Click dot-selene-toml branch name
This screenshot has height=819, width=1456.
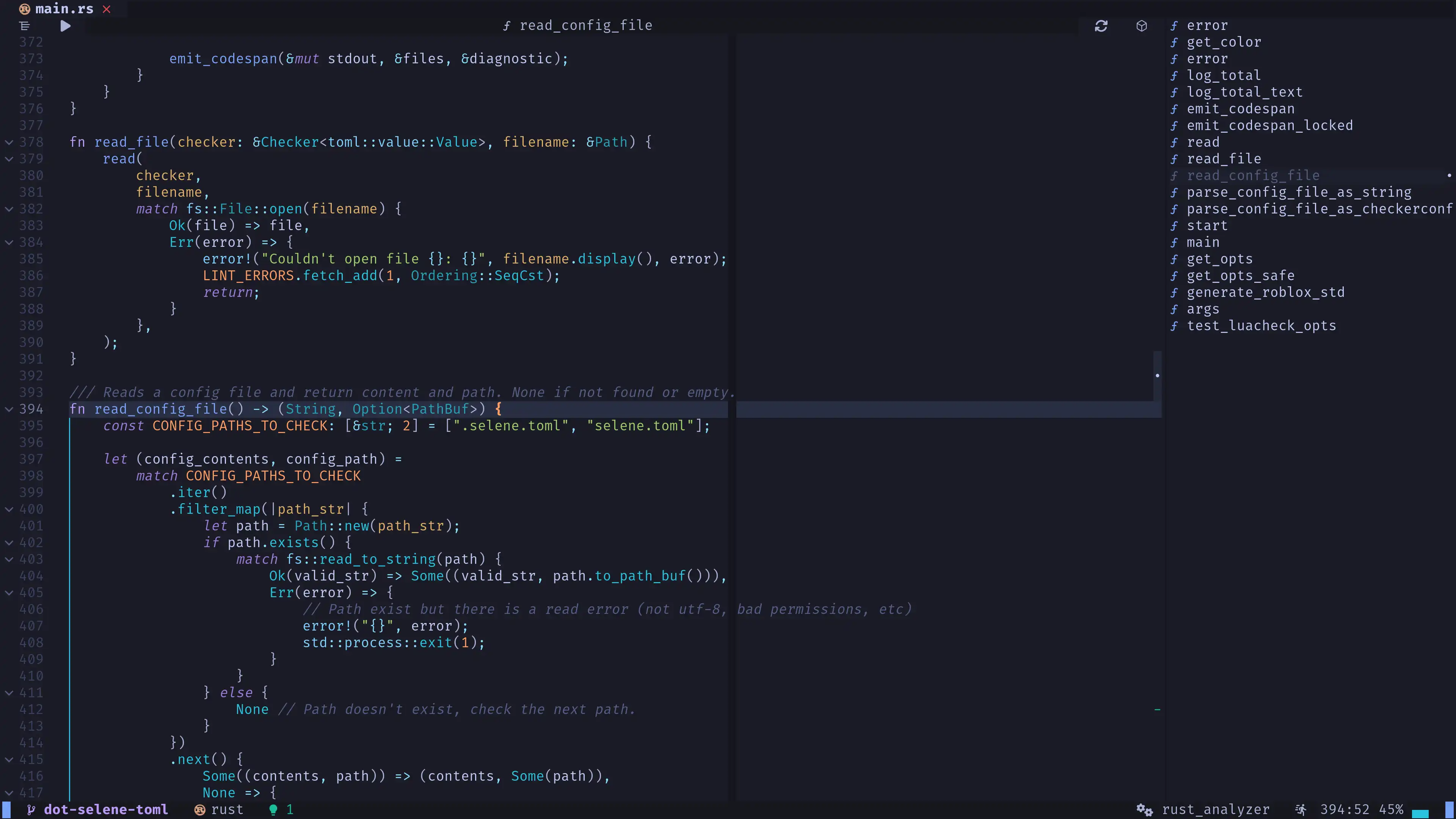(x=106, y=810)
